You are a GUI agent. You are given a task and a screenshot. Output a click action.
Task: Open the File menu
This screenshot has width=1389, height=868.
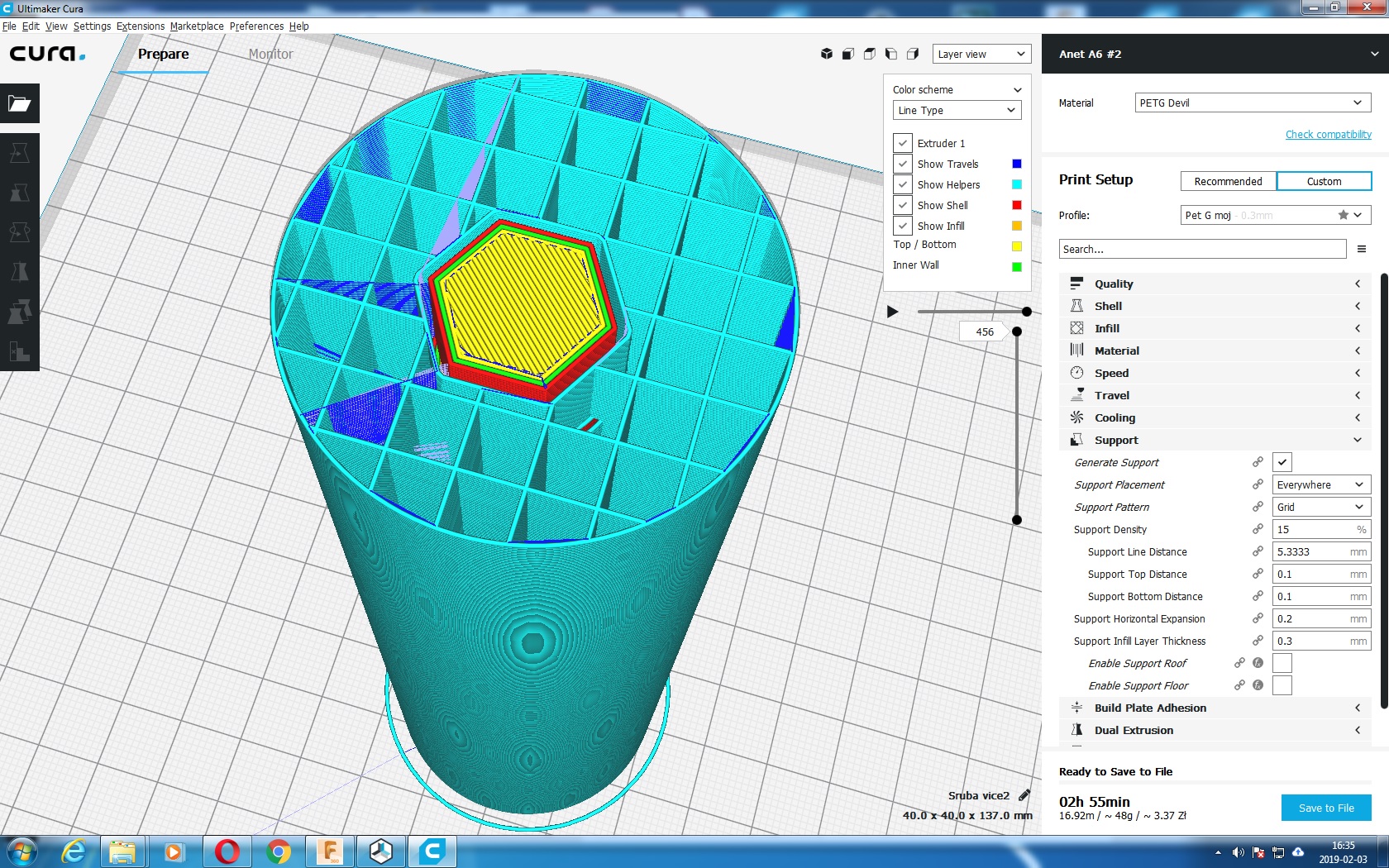9,26
